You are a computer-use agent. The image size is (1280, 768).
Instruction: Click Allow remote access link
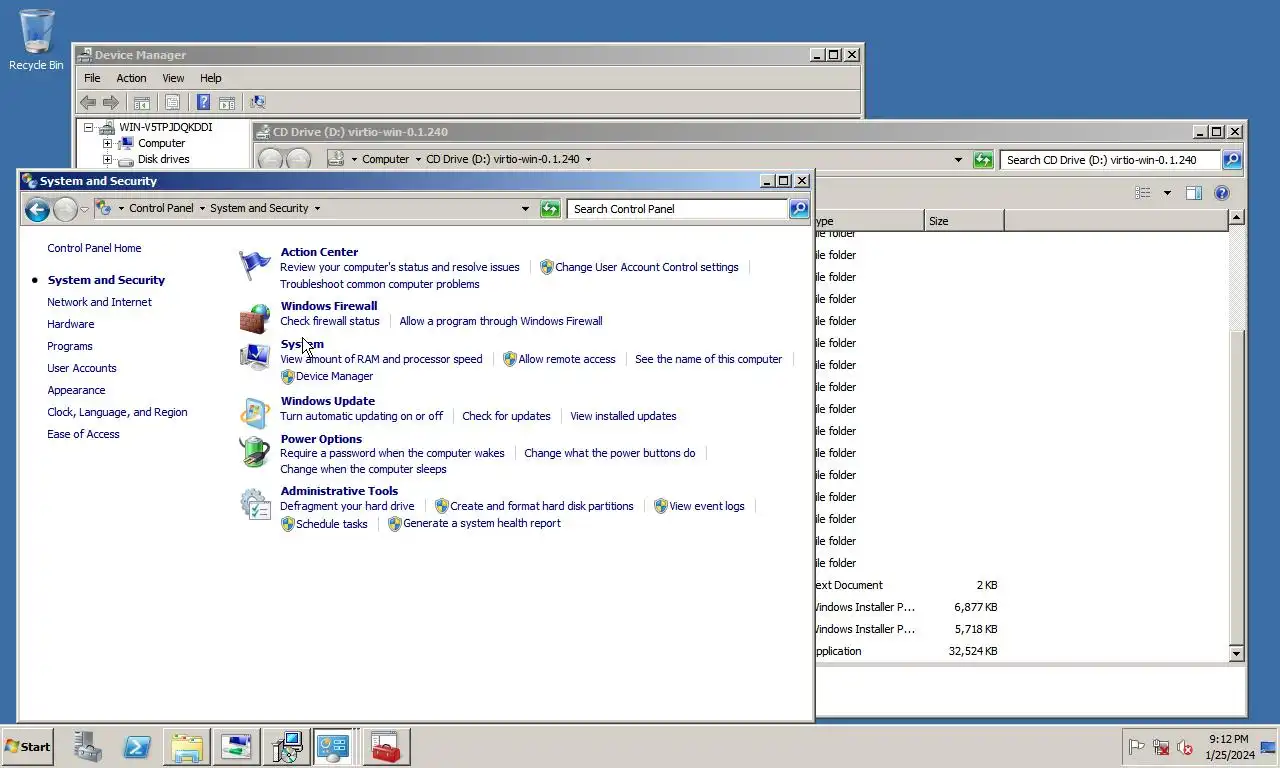pyautogui.click(x=567, y=359)
